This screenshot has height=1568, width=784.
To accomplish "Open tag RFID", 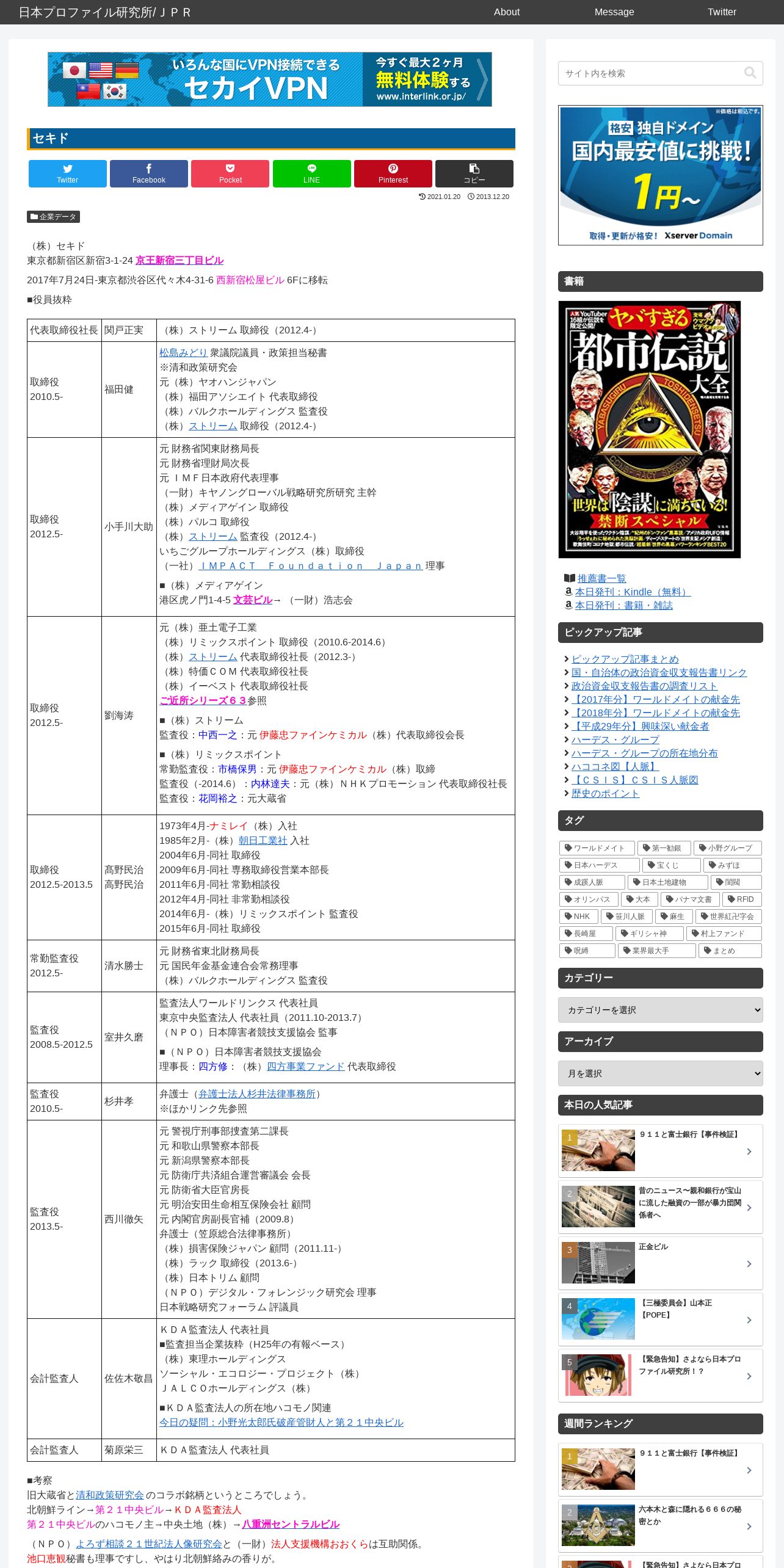I will pyautogui.click(x=742, y=899).
